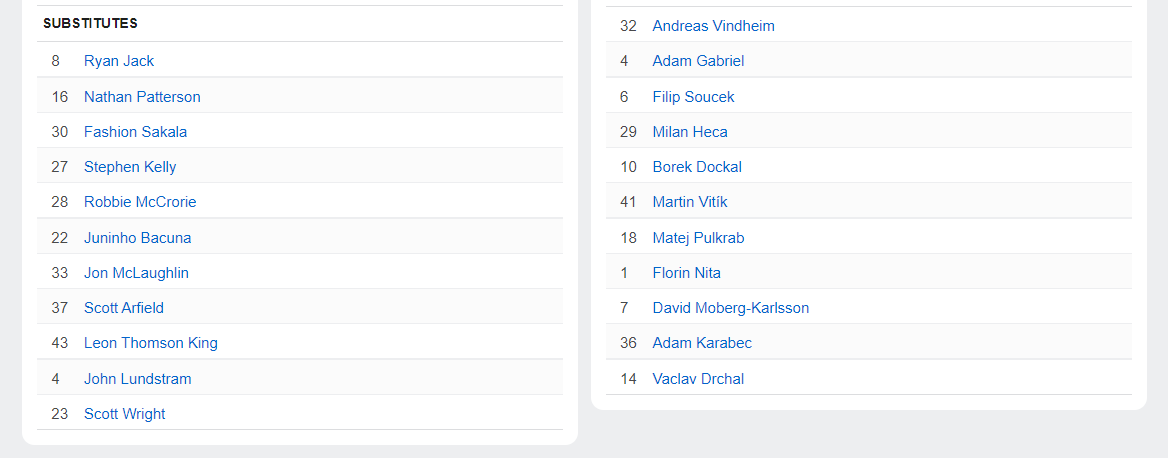Select Leon Thomson King

tap(150, 343)
